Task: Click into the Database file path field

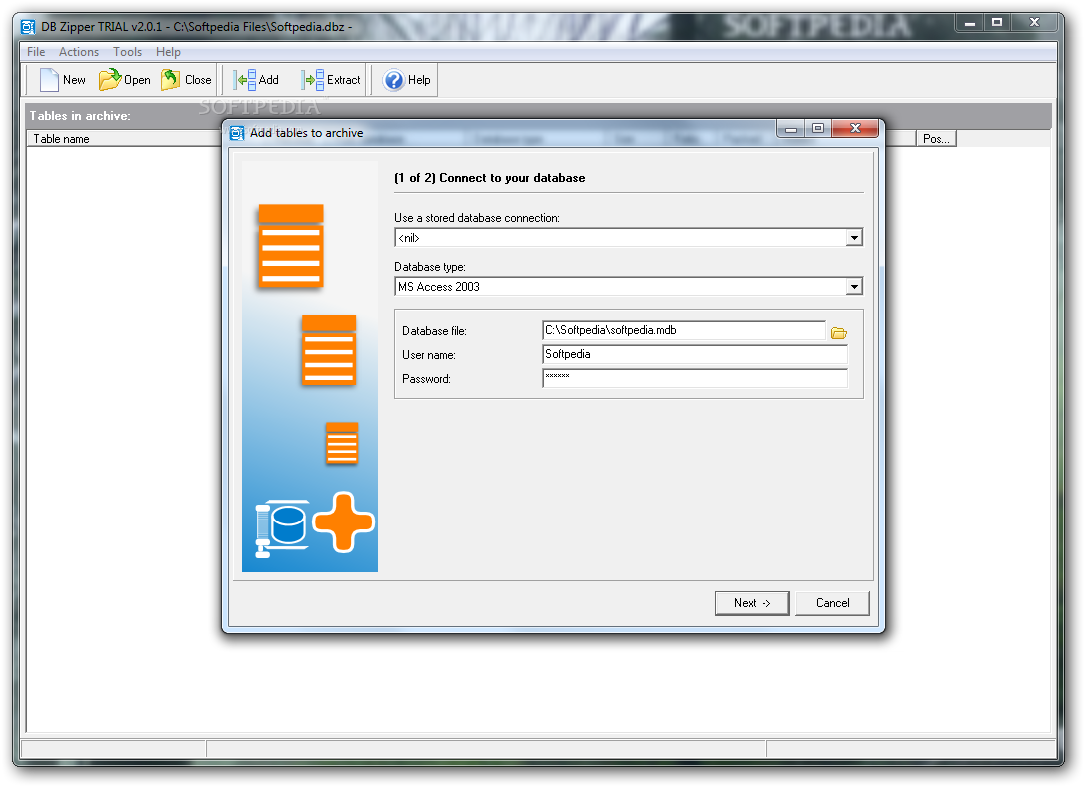Action: pos(684,330)
